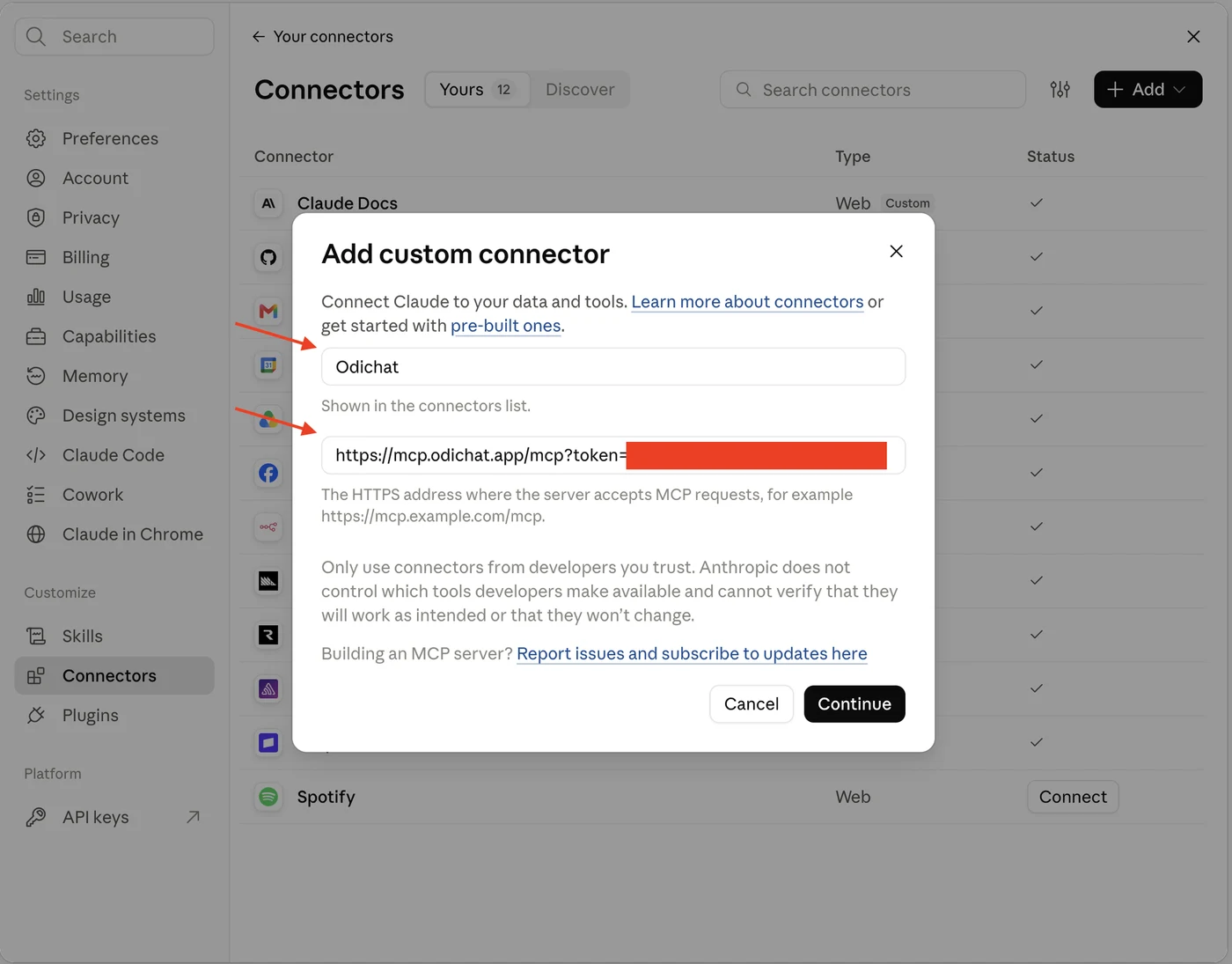This screenshot has height=964, width=1232.
Task: Click the MCP server URL field
Action: [x=613, y=455]
